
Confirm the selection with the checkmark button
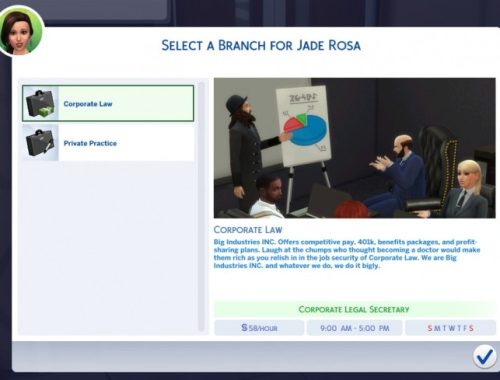[484, 357]
